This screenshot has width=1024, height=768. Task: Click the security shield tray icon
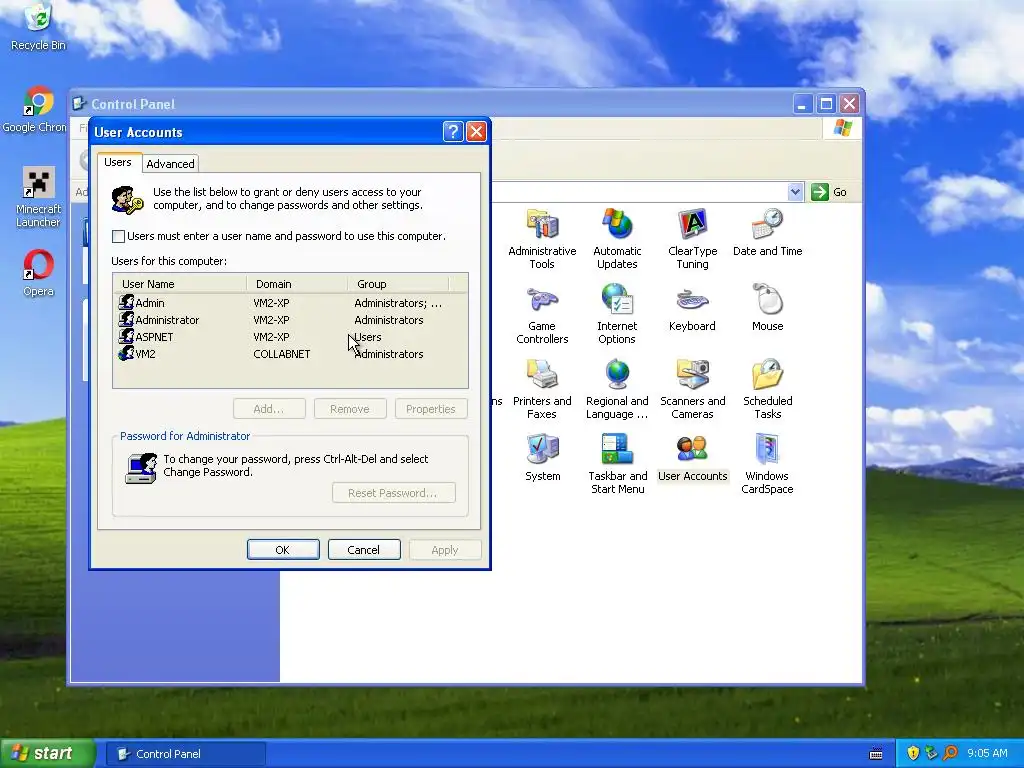click(912, 753)
